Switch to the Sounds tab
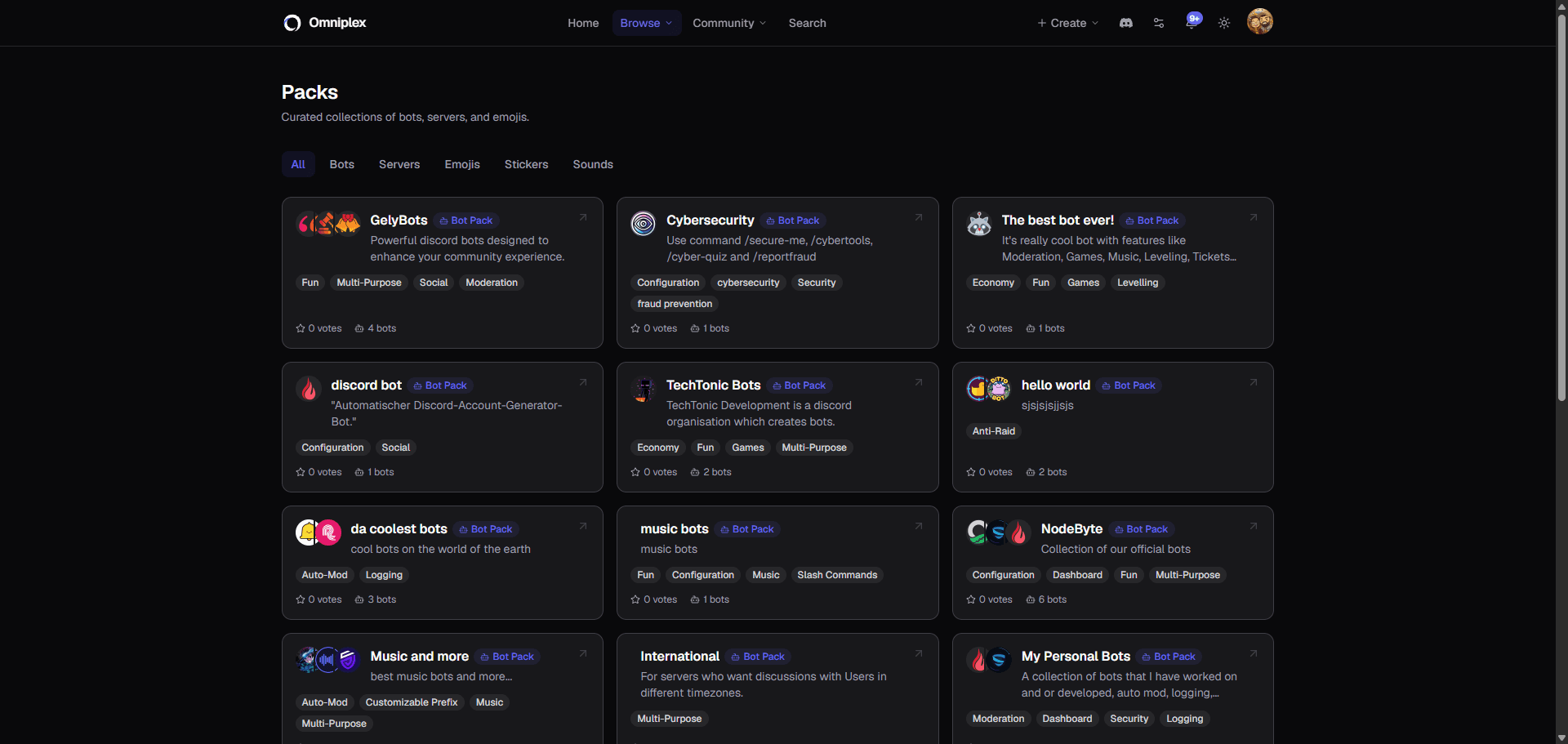The width and height of the screenshot is (1568, 744). (593, 164)
